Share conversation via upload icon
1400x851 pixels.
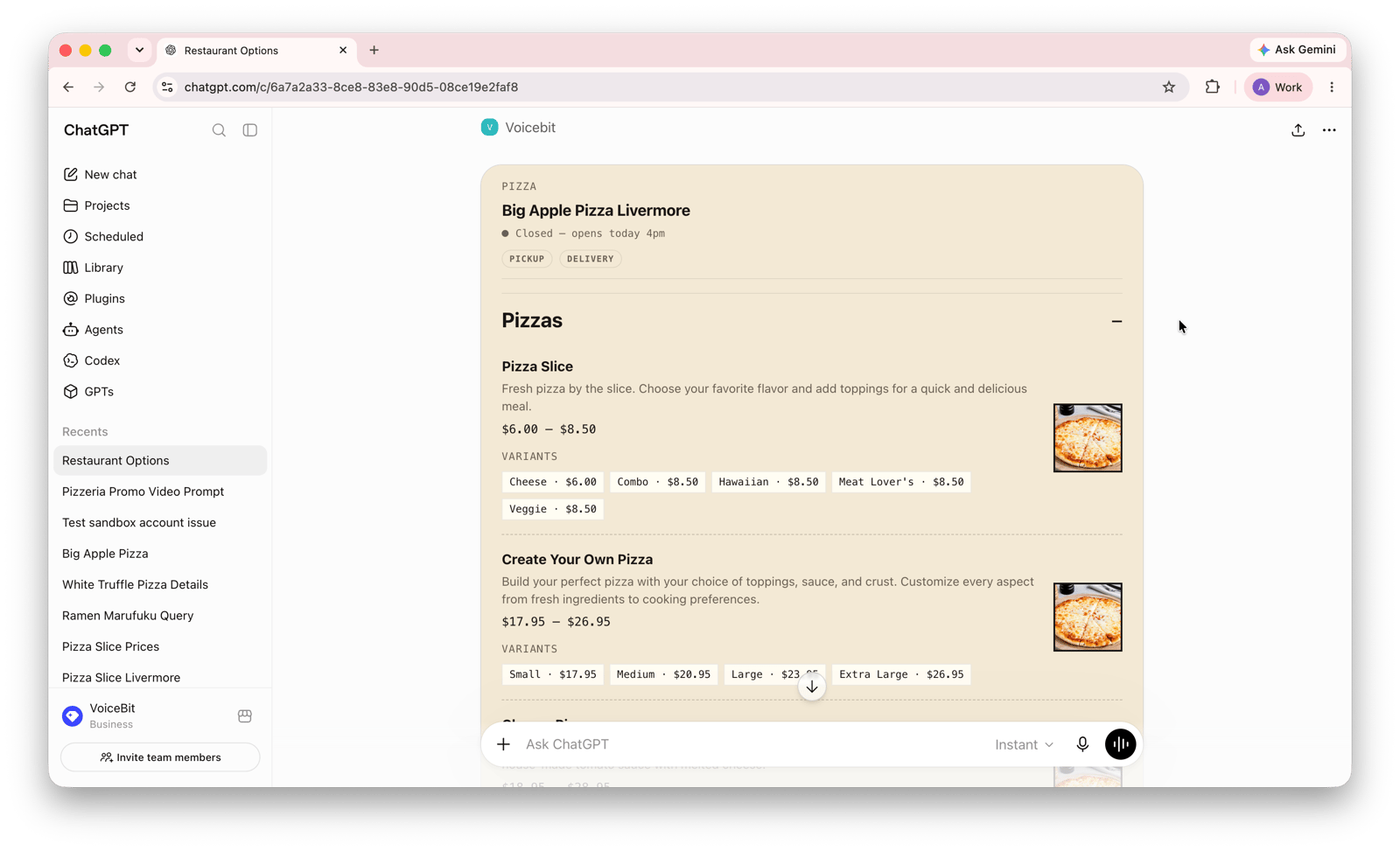(x=1298, y=130)
